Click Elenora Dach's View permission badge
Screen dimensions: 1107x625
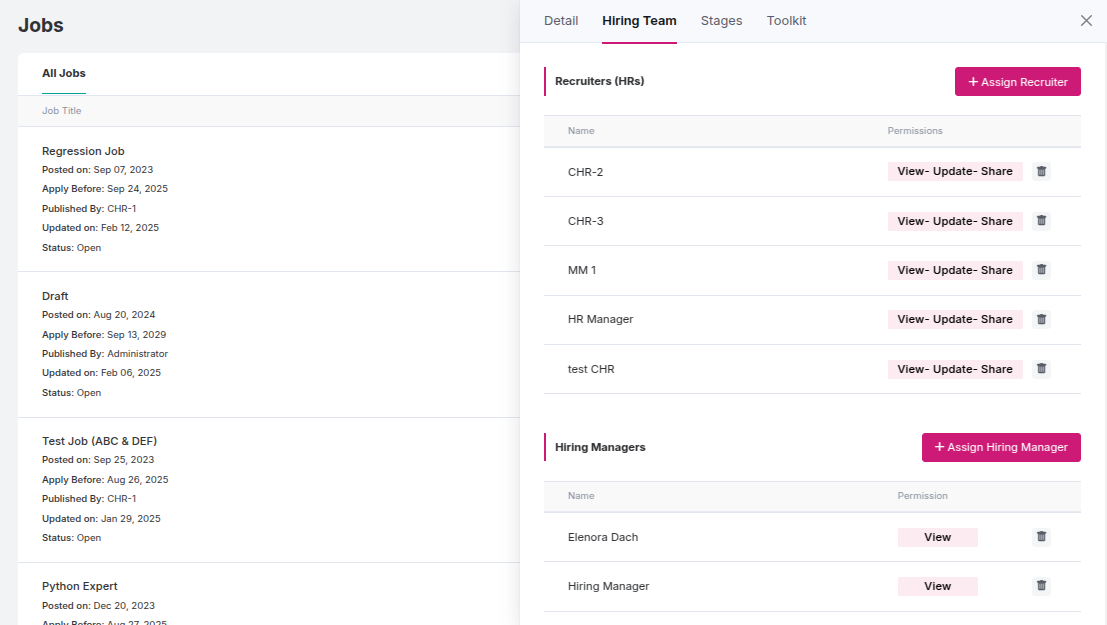[938, 537]
